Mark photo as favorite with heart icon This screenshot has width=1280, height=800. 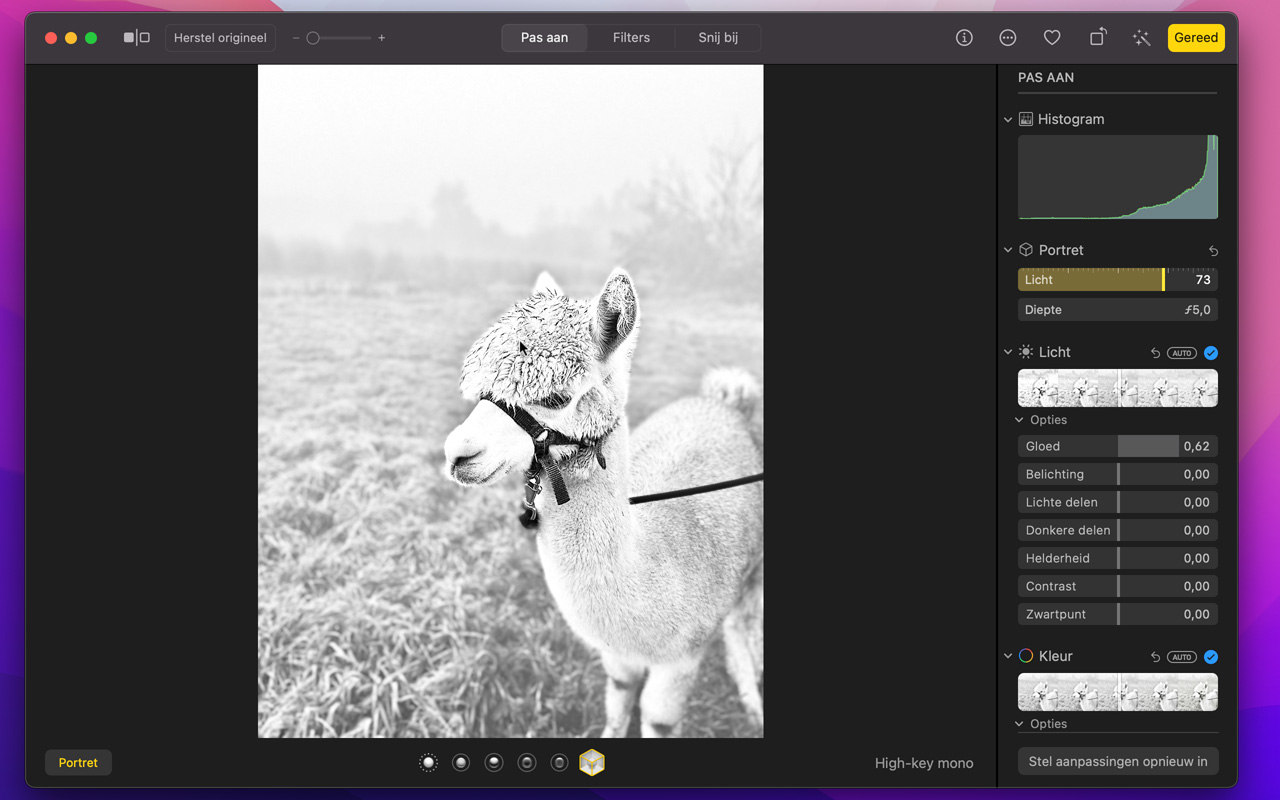(x=1052, y=38)
